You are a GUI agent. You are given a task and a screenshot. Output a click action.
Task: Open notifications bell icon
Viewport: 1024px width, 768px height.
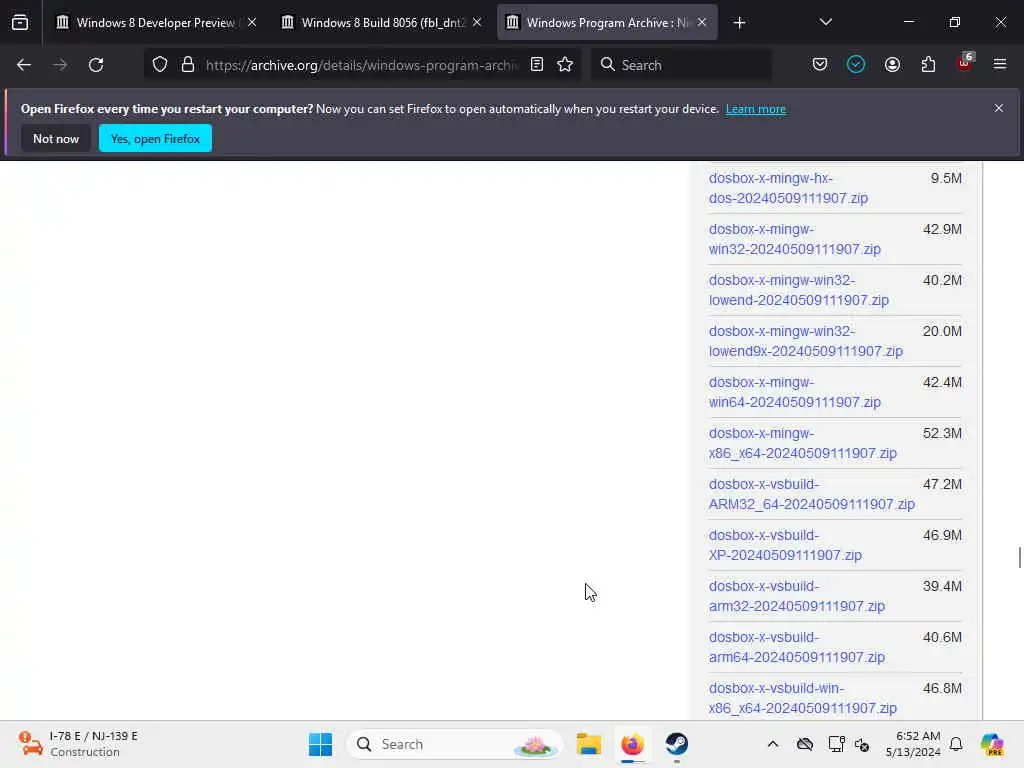point(956,744)
